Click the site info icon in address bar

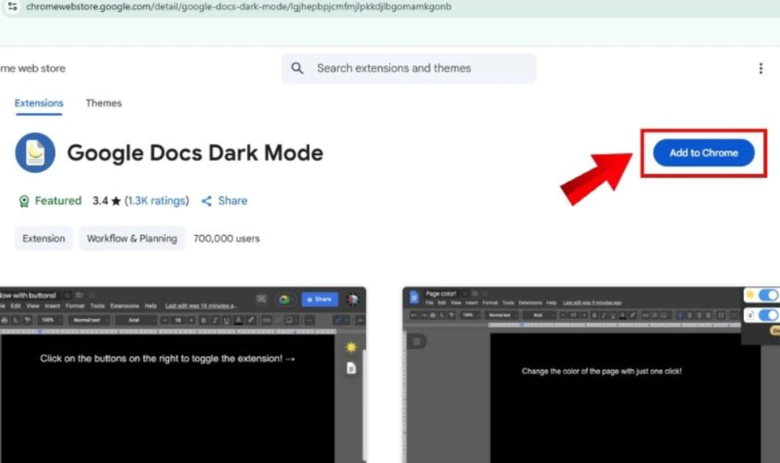click(12, 6)
